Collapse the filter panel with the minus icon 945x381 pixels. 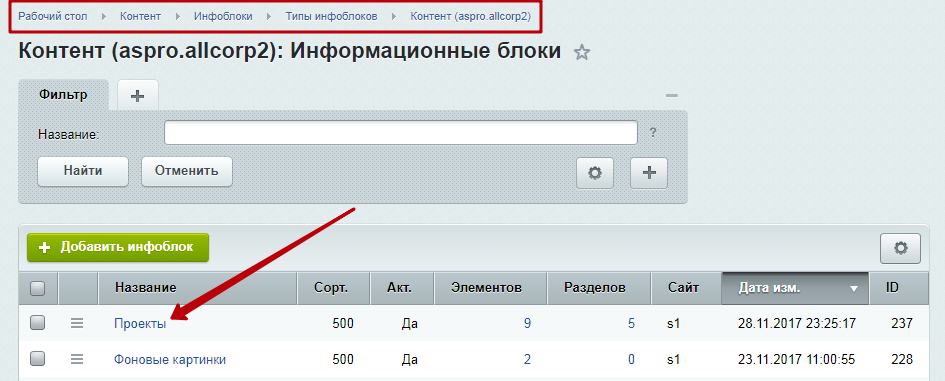click(672, 96)
